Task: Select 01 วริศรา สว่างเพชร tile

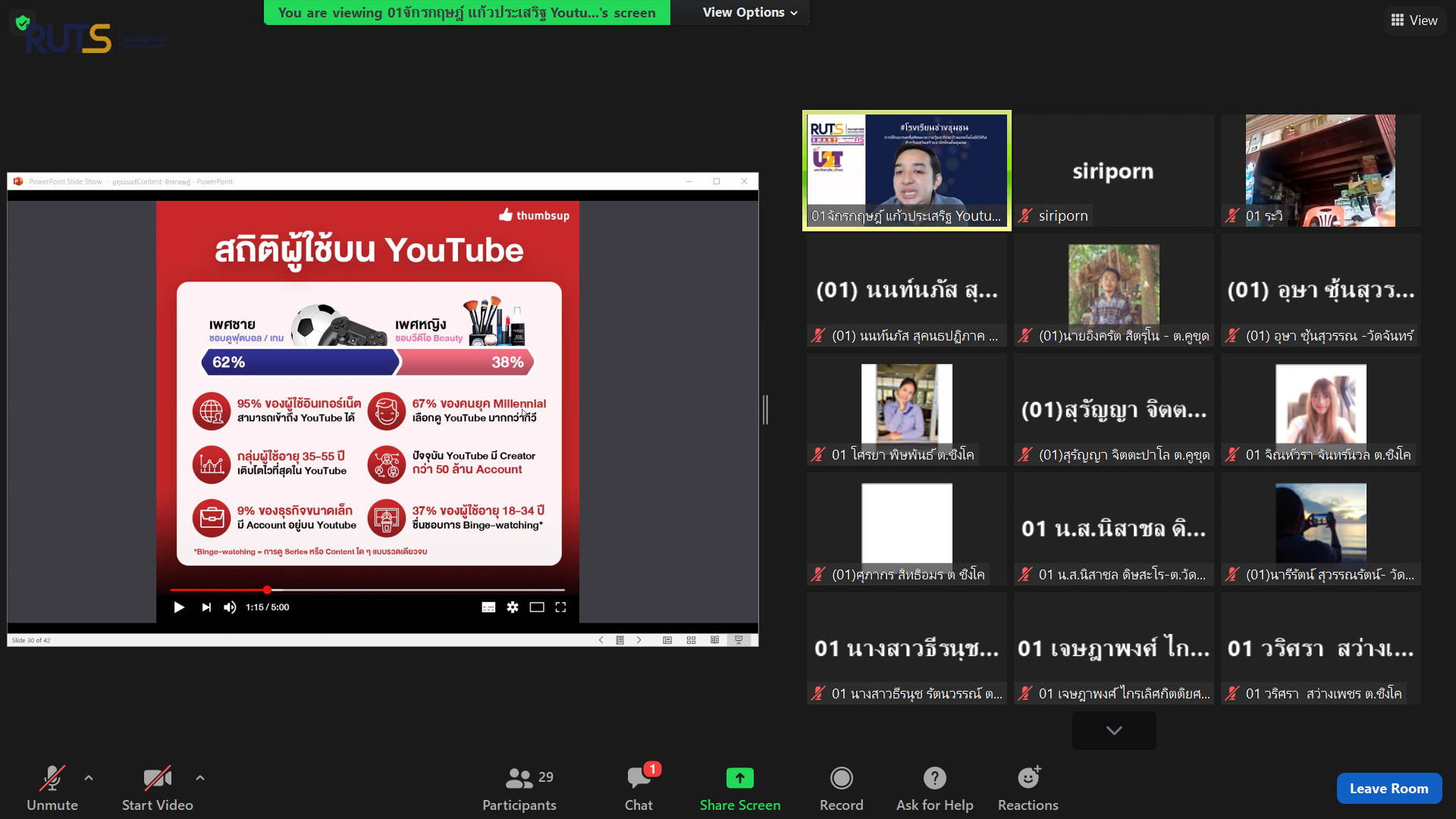Action: pyautogui.click(x=1320, y=648)
